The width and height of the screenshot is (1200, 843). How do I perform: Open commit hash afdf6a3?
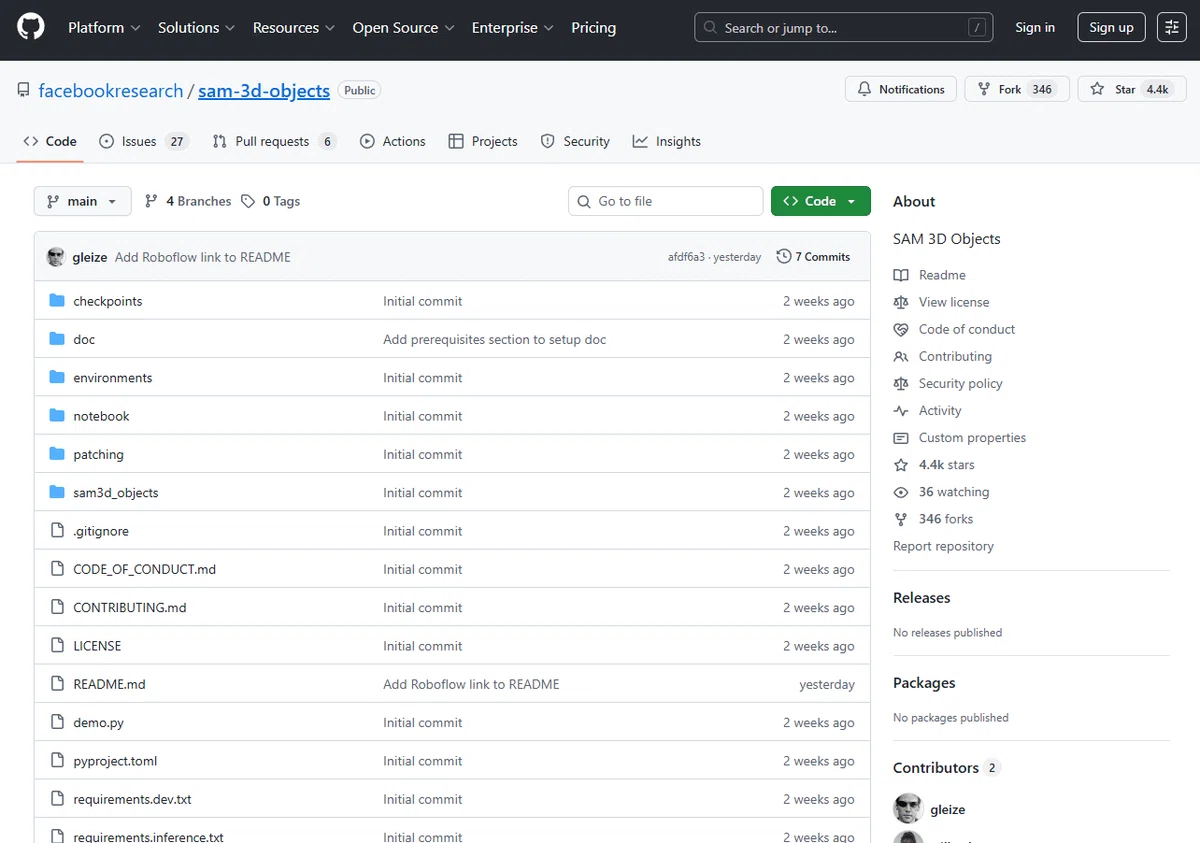686,257
